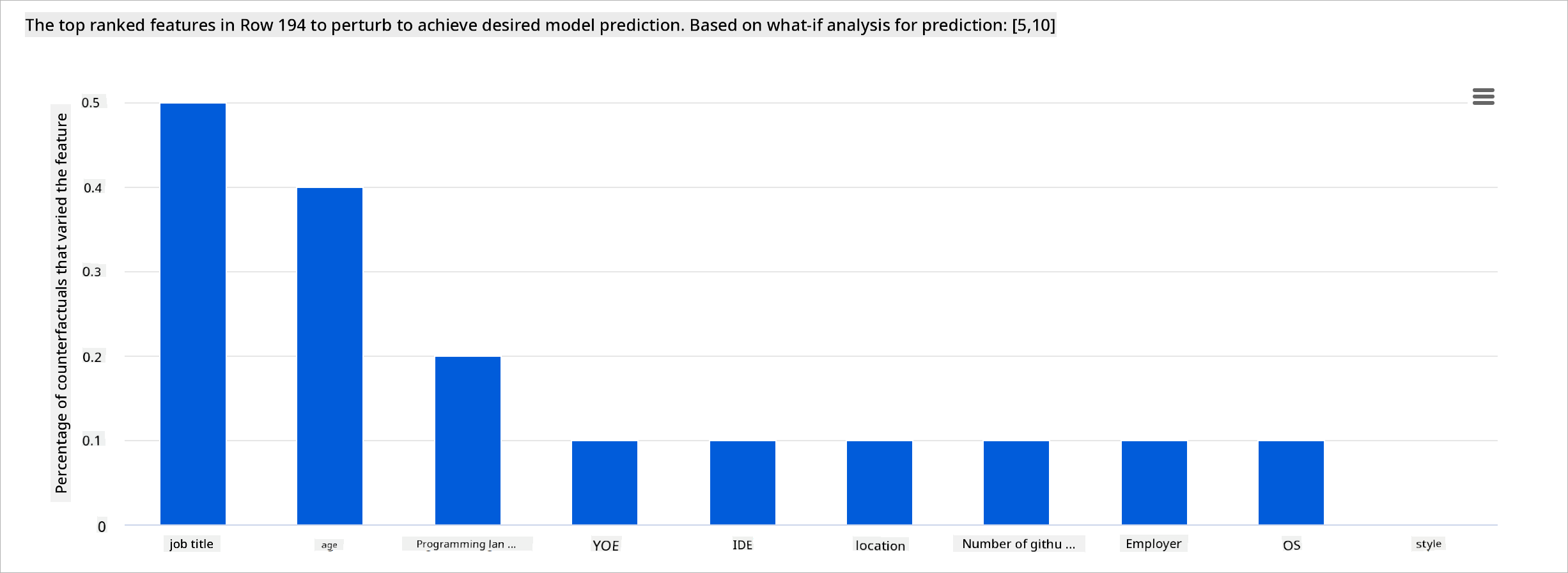This screenshot has width=1568, height=573.
Task: Click the 'style' axis label
Action: click(x=1428, y=544)
